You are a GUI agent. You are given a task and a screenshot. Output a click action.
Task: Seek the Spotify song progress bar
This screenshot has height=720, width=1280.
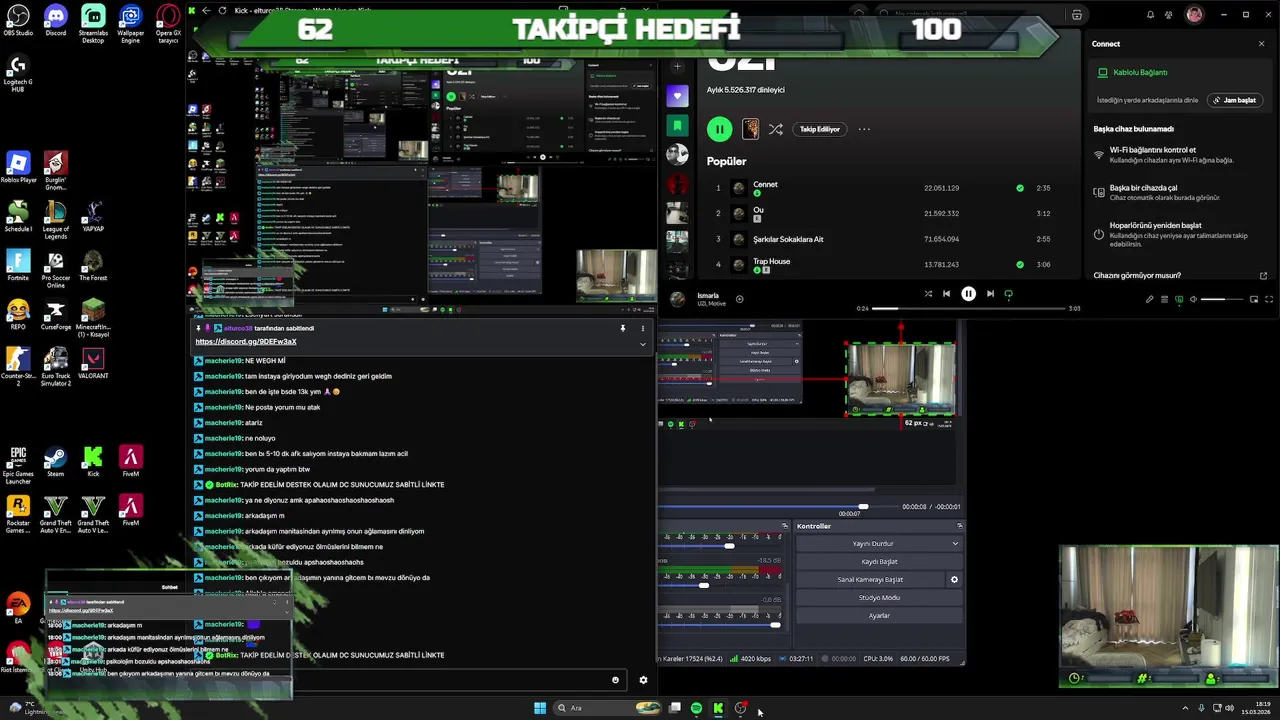point(969,308)
